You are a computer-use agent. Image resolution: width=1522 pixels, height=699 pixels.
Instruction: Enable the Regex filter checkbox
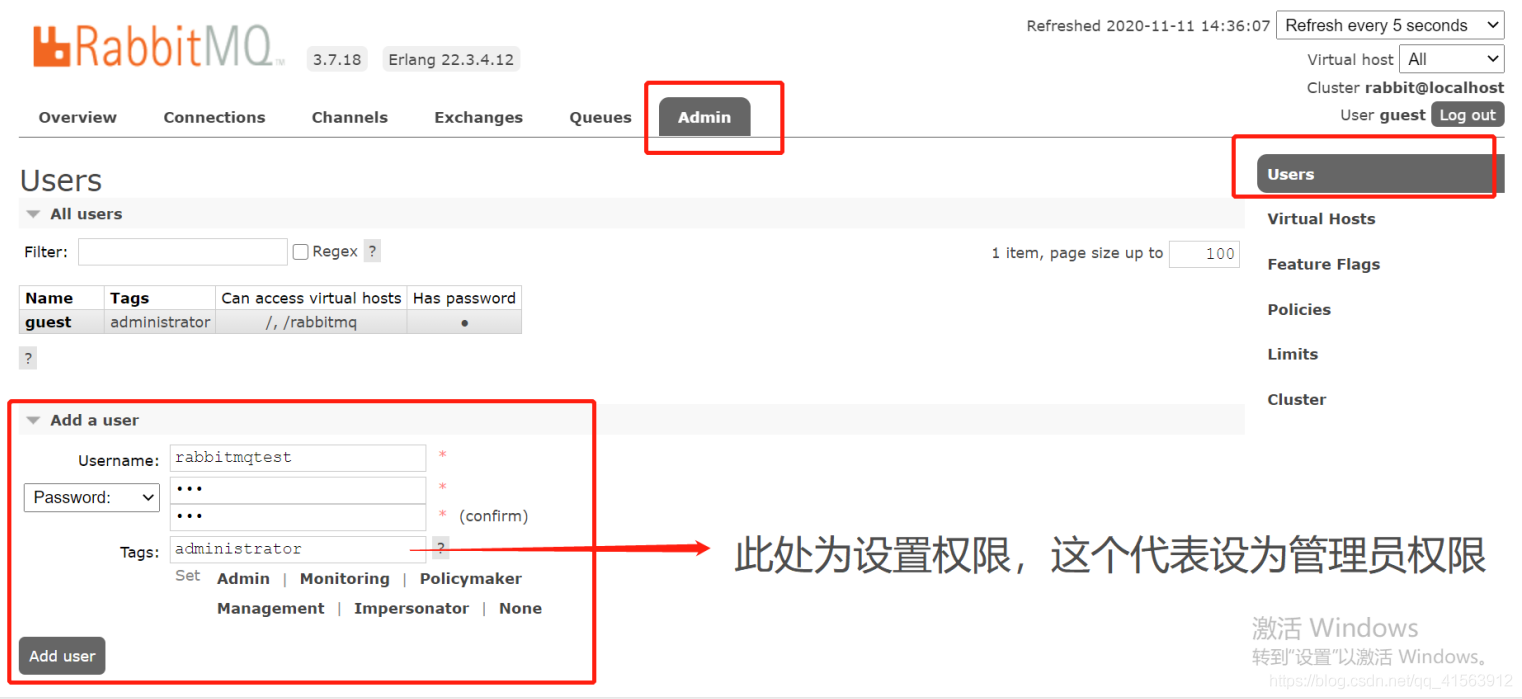point(300,252)
